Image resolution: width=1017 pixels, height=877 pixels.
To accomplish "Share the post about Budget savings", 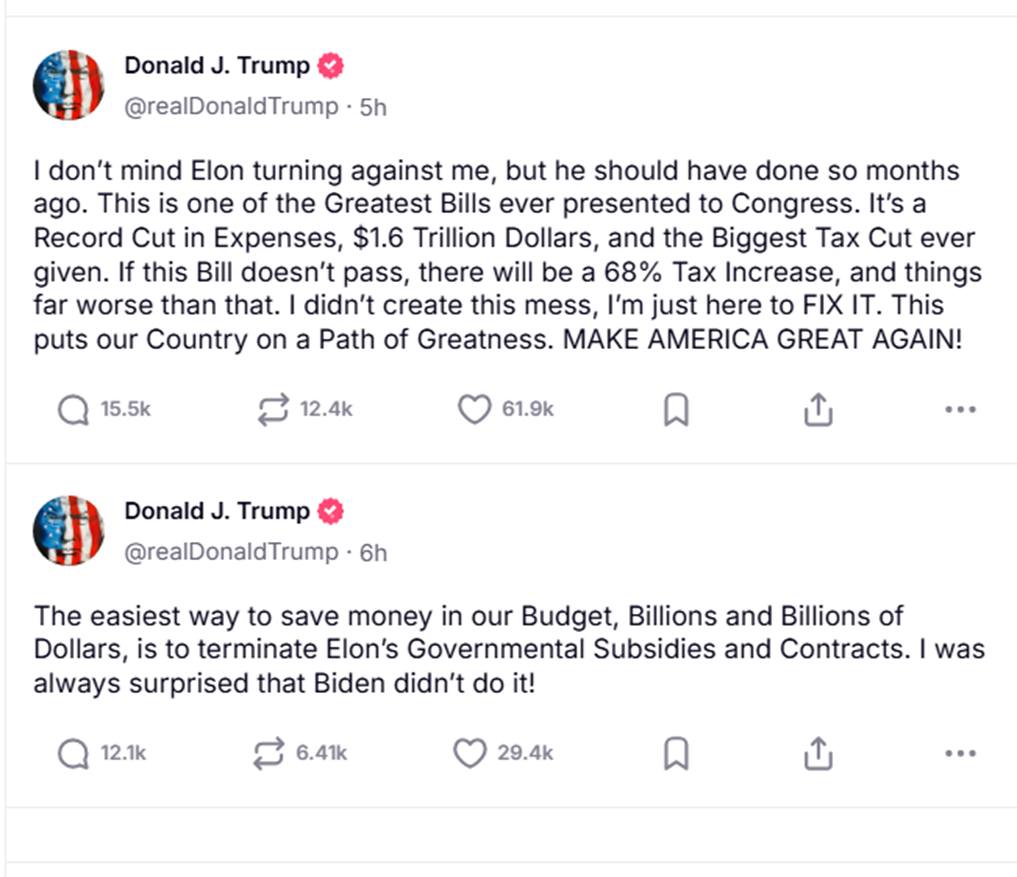I will click(x=818, y=753).
